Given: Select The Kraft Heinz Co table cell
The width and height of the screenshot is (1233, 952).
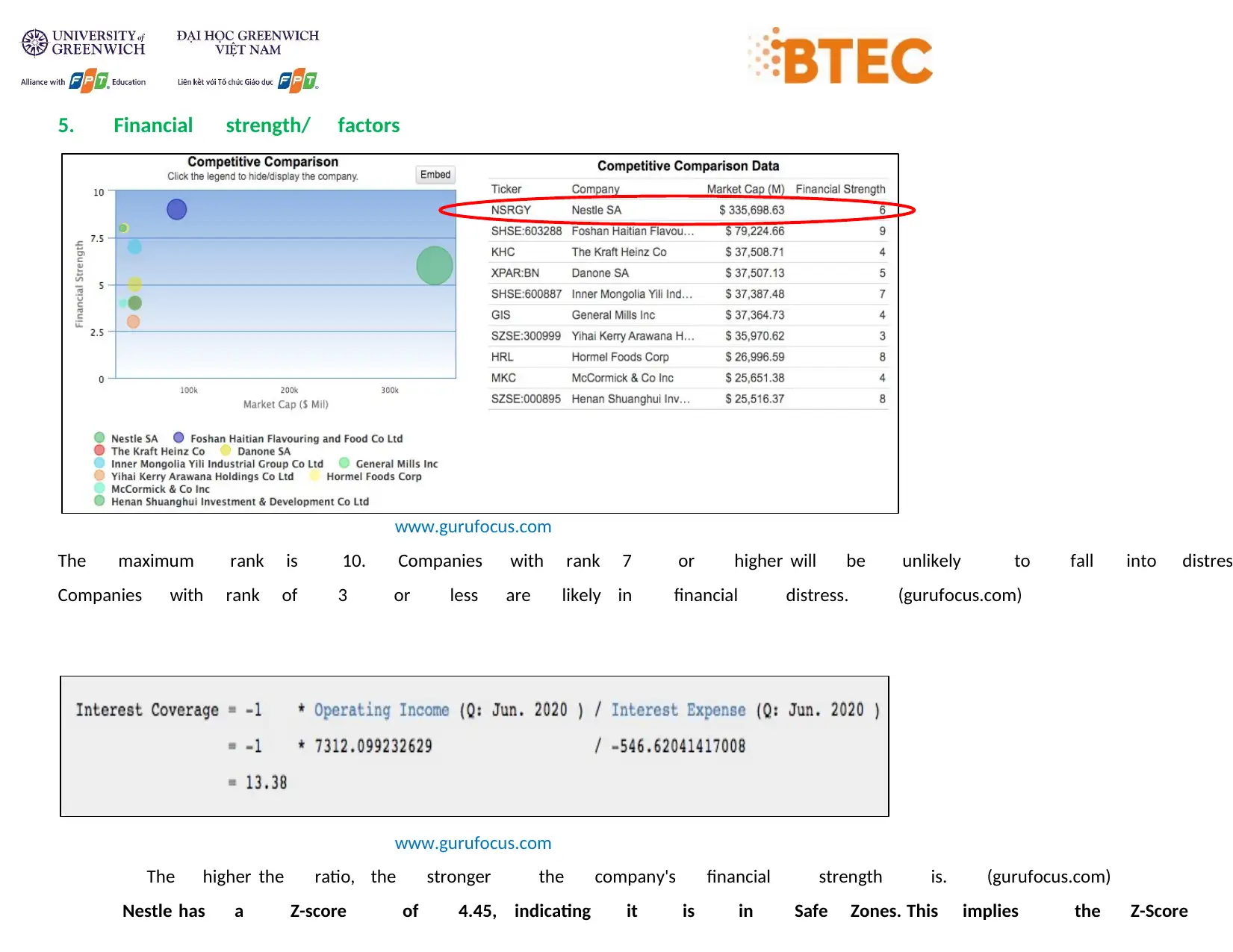Looking at the screenshot, I should pos(619,252).
